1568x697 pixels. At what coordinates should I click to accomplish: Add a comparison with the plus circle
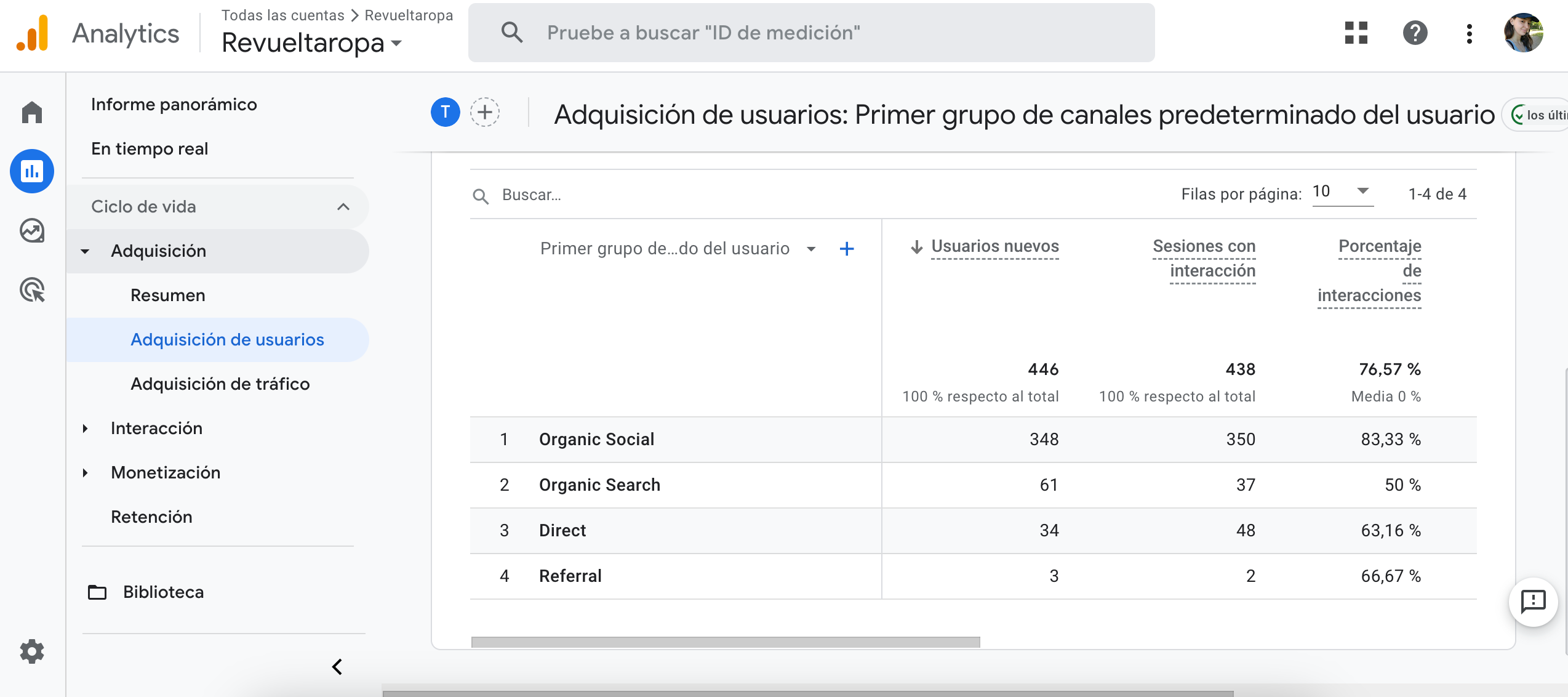point(485,112)
